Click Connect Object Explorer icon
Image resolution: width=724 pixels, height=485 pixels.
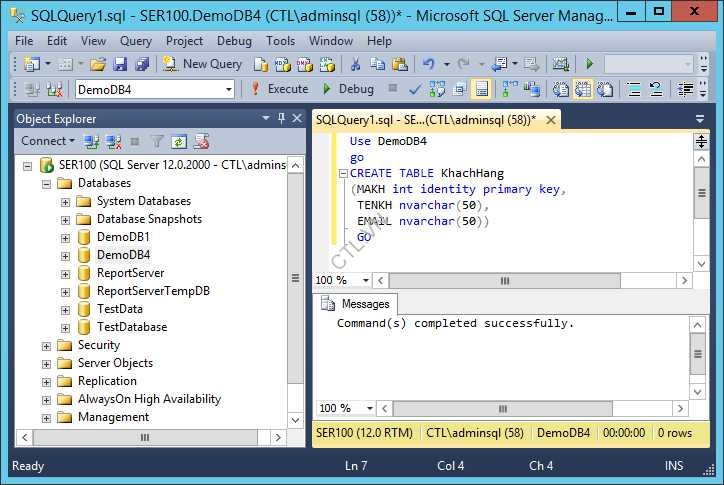coord(91,141)
